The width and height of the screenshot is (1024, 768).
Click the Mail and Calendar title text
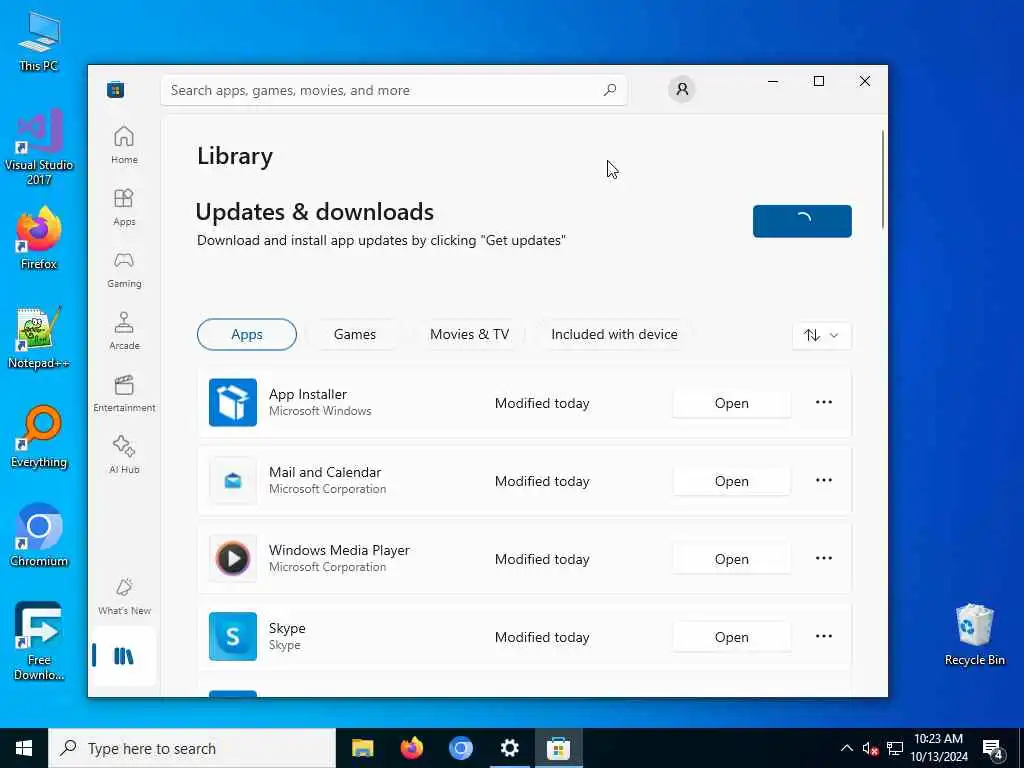[325, 472]
